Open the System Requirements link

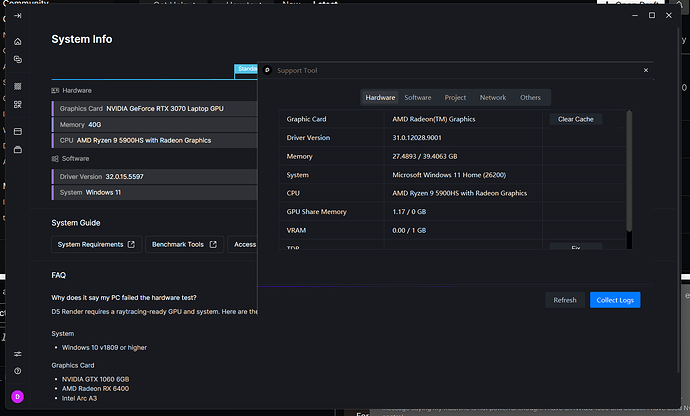point(96,244)
